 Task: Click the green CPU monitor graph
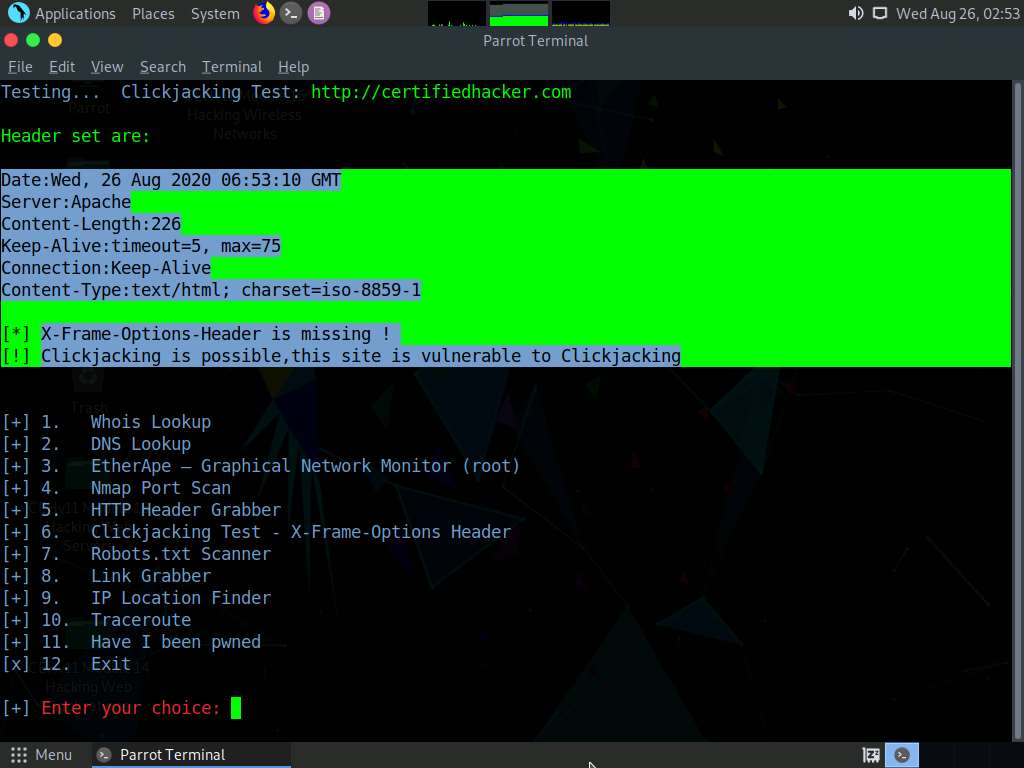tap(519, 14)
